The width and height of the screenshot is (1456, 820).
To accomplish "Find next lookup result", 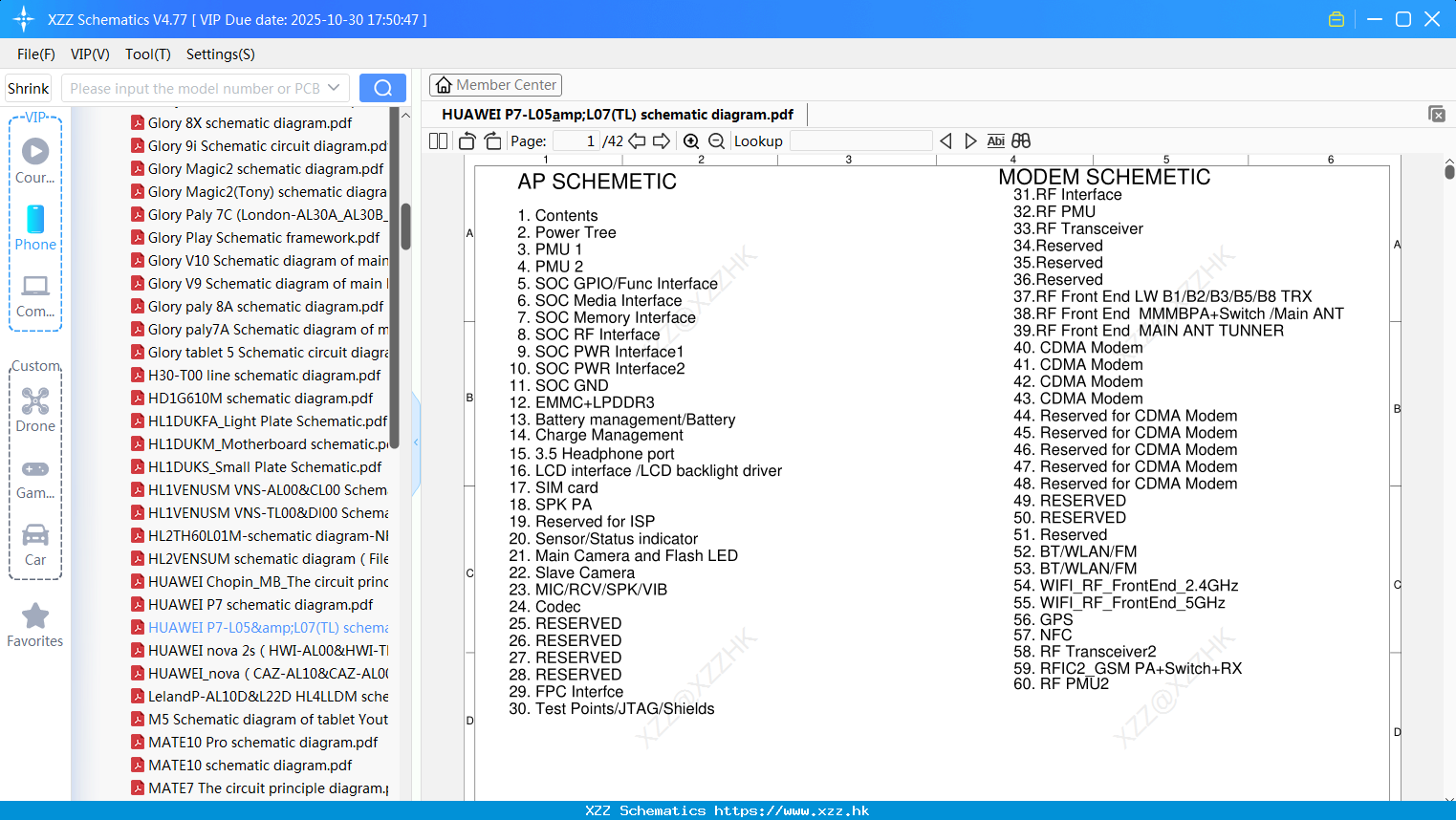I will (970, 141).
